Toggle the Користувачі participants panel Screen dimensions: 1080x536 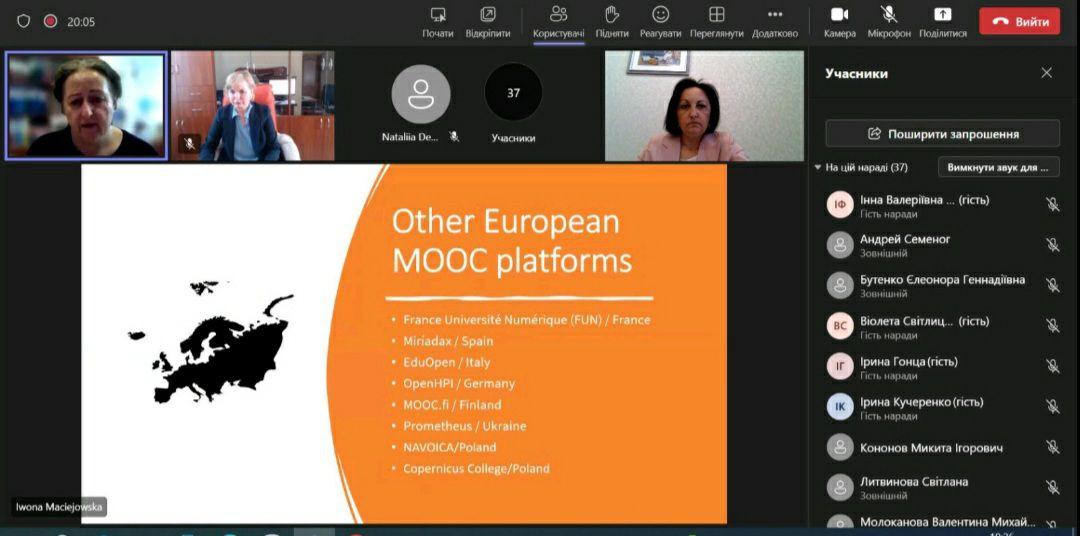coord(559,21)
